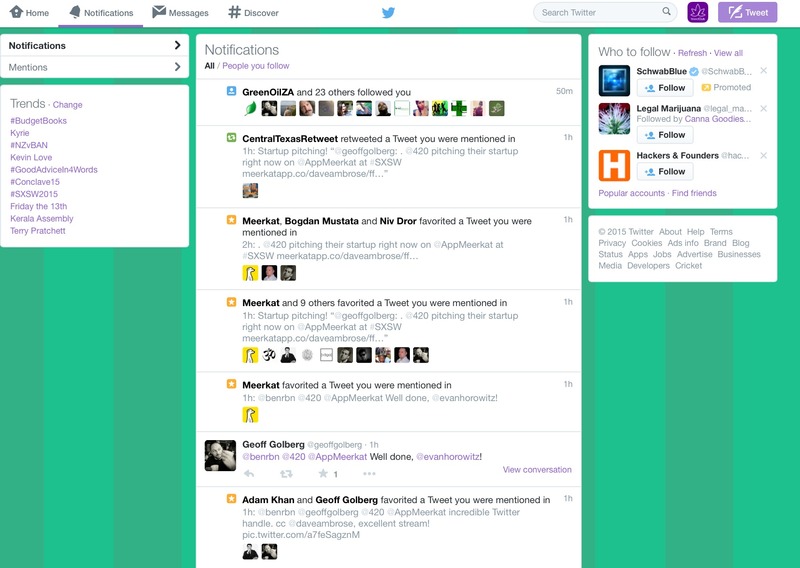Click View all in Who to follow
The image size is (800, 568).
click(x=728, y=53)
